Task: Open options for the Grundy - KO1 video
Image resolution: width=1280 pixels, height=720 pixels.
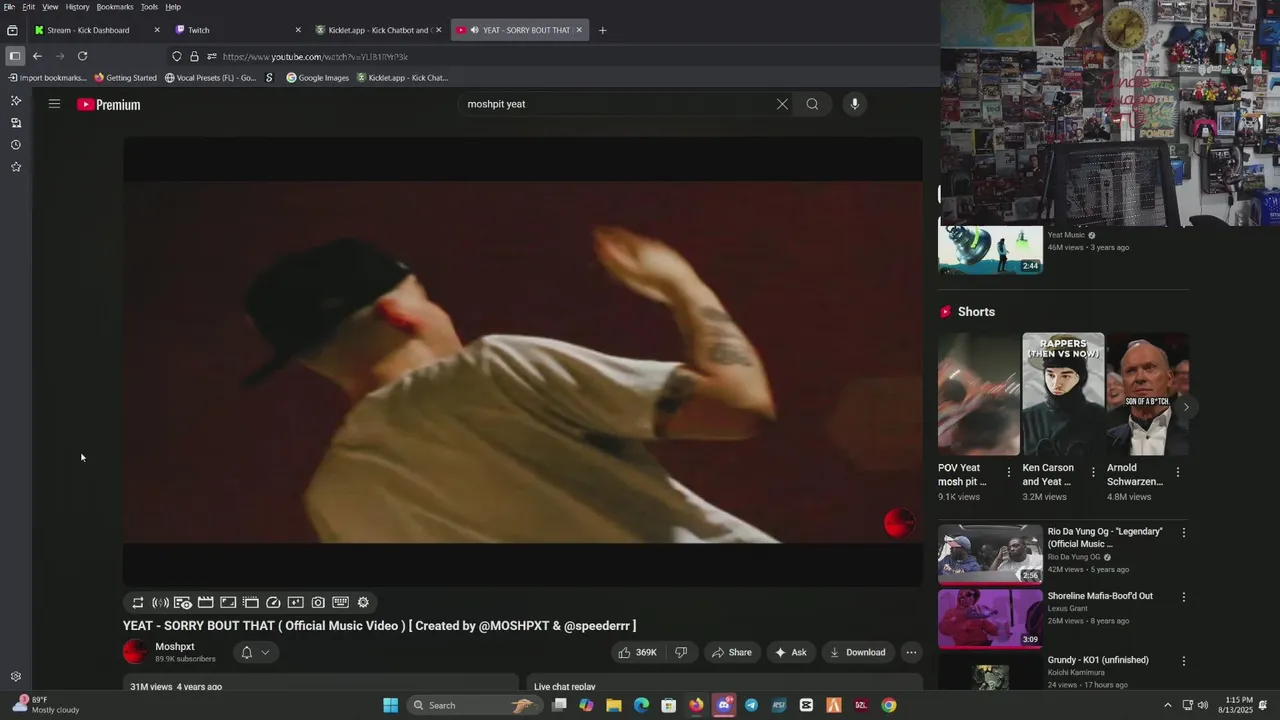Action: (1184, 661)
